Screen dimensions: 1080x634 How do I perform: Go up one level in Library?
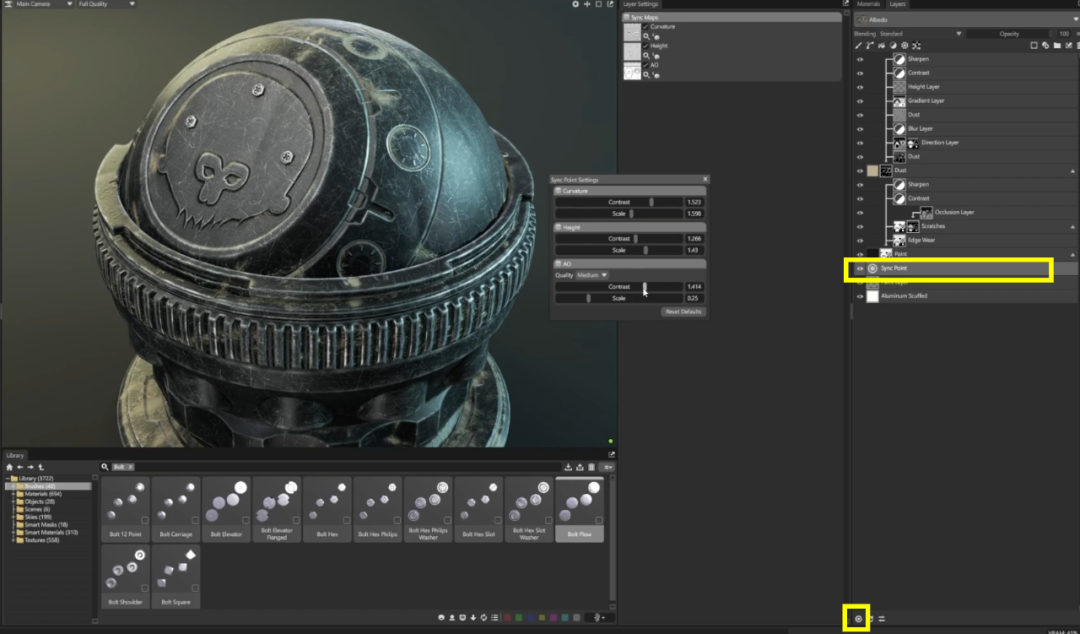(41, 467)
